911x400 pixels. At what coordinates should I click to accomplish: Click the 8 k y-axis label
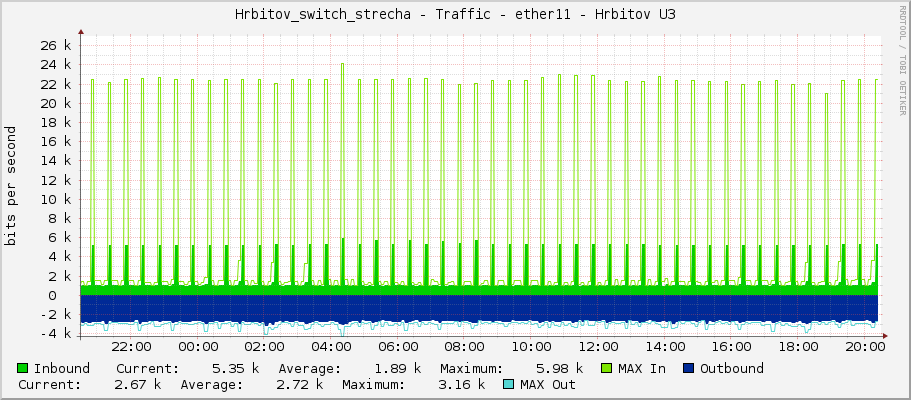(x=61, y=218)
